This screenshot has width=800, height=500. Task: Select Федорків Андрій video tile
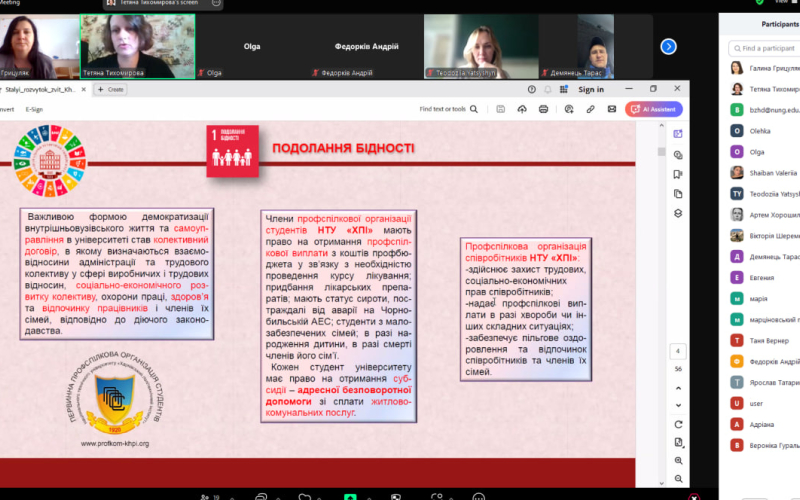[366, 46]
